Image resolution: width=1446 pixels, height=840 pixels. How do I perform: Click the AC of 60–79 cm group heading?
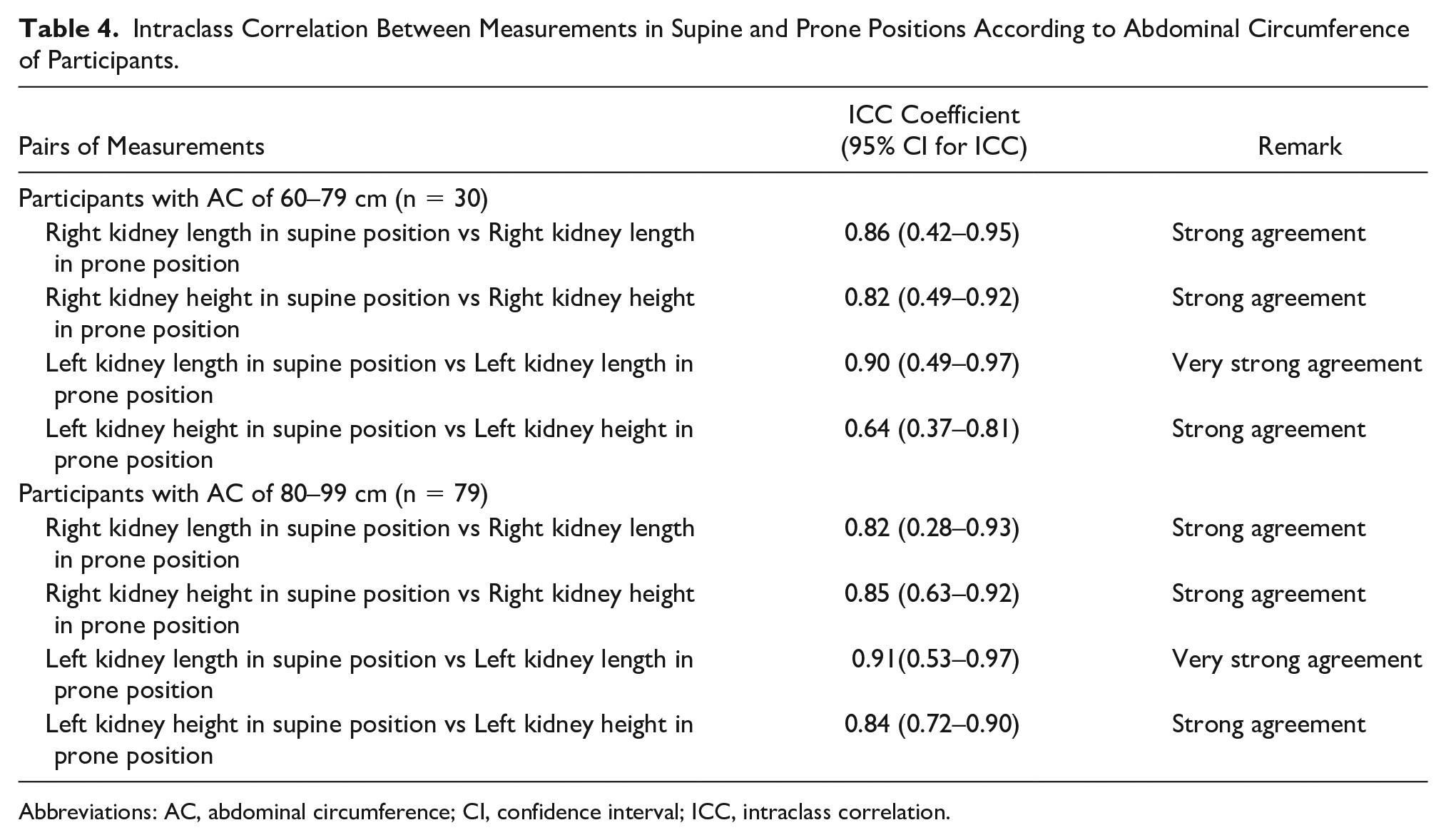[x=253, y=199]
